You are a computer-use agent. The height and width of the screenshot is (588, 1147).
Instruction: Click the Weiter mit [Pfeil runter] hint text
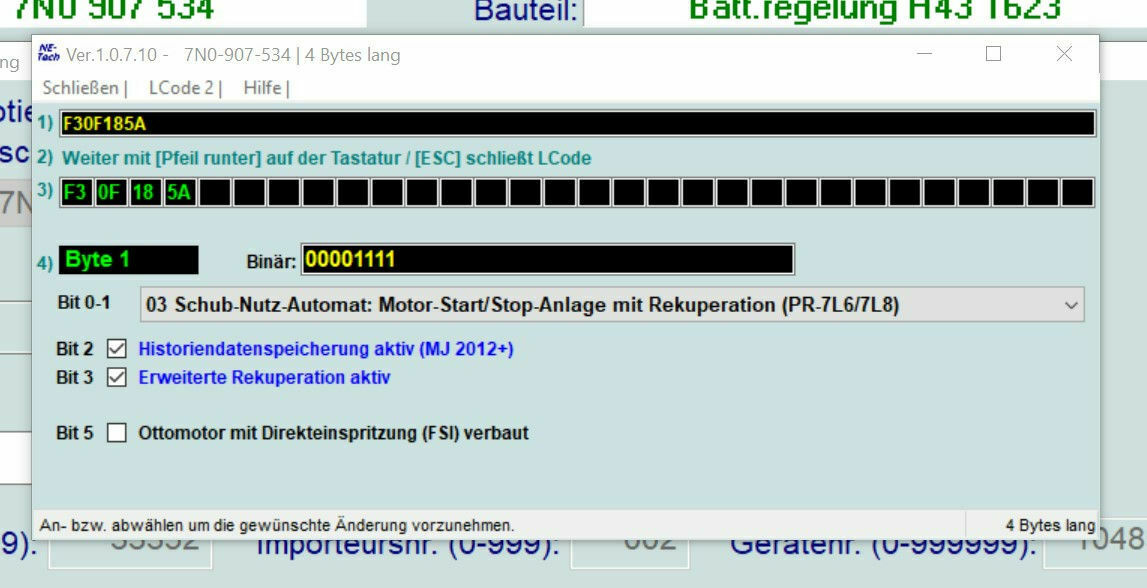(x=326, y=158)
